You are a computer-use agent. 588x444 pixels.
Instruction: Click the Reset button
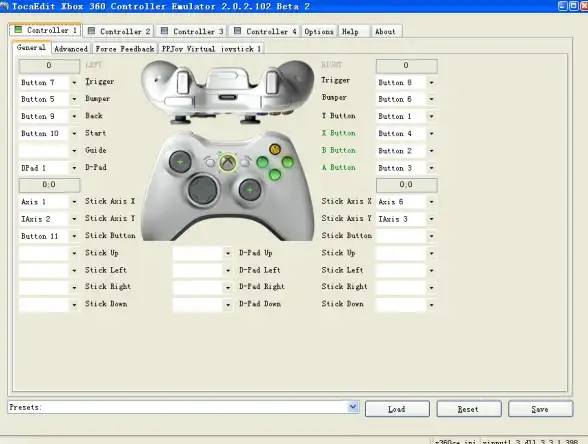(x=469, y=409)
